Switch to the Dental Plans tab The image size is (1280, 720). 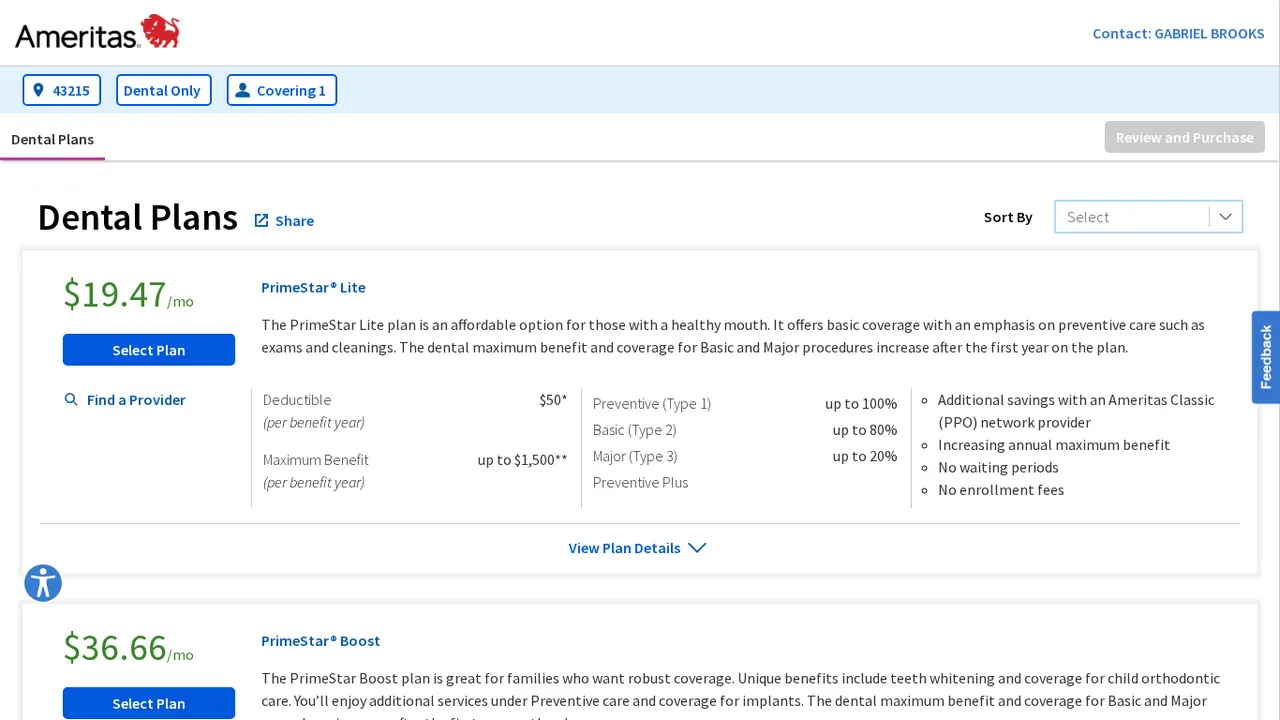tap(52, 139)
